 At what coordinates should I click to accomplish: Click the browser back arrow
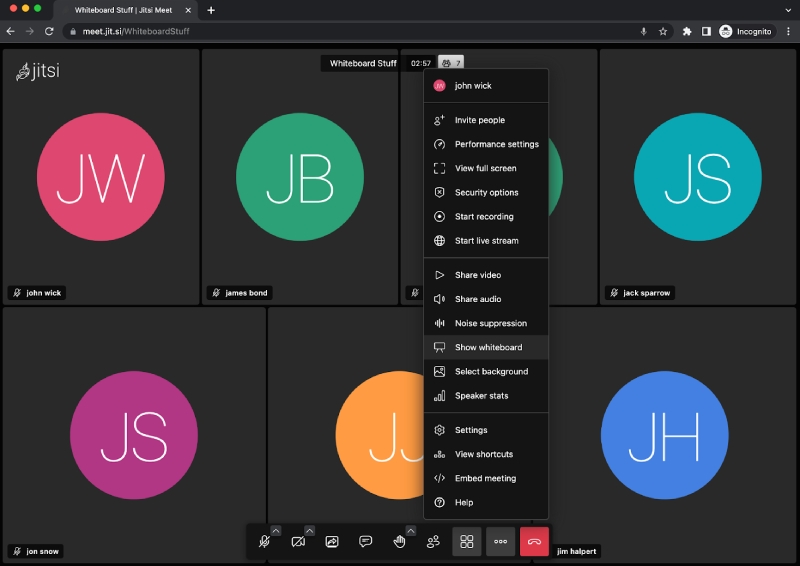(11, 31)
